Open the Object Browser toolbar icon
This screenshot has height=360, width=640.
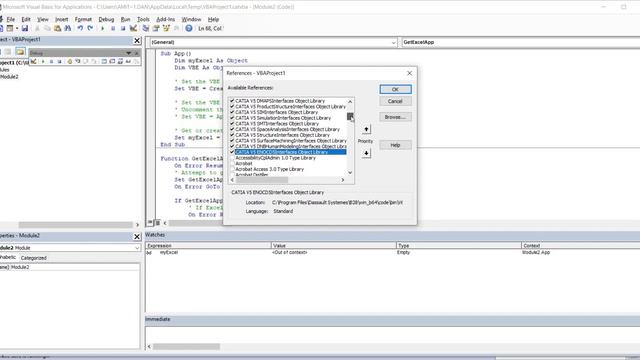coord(166,29)
